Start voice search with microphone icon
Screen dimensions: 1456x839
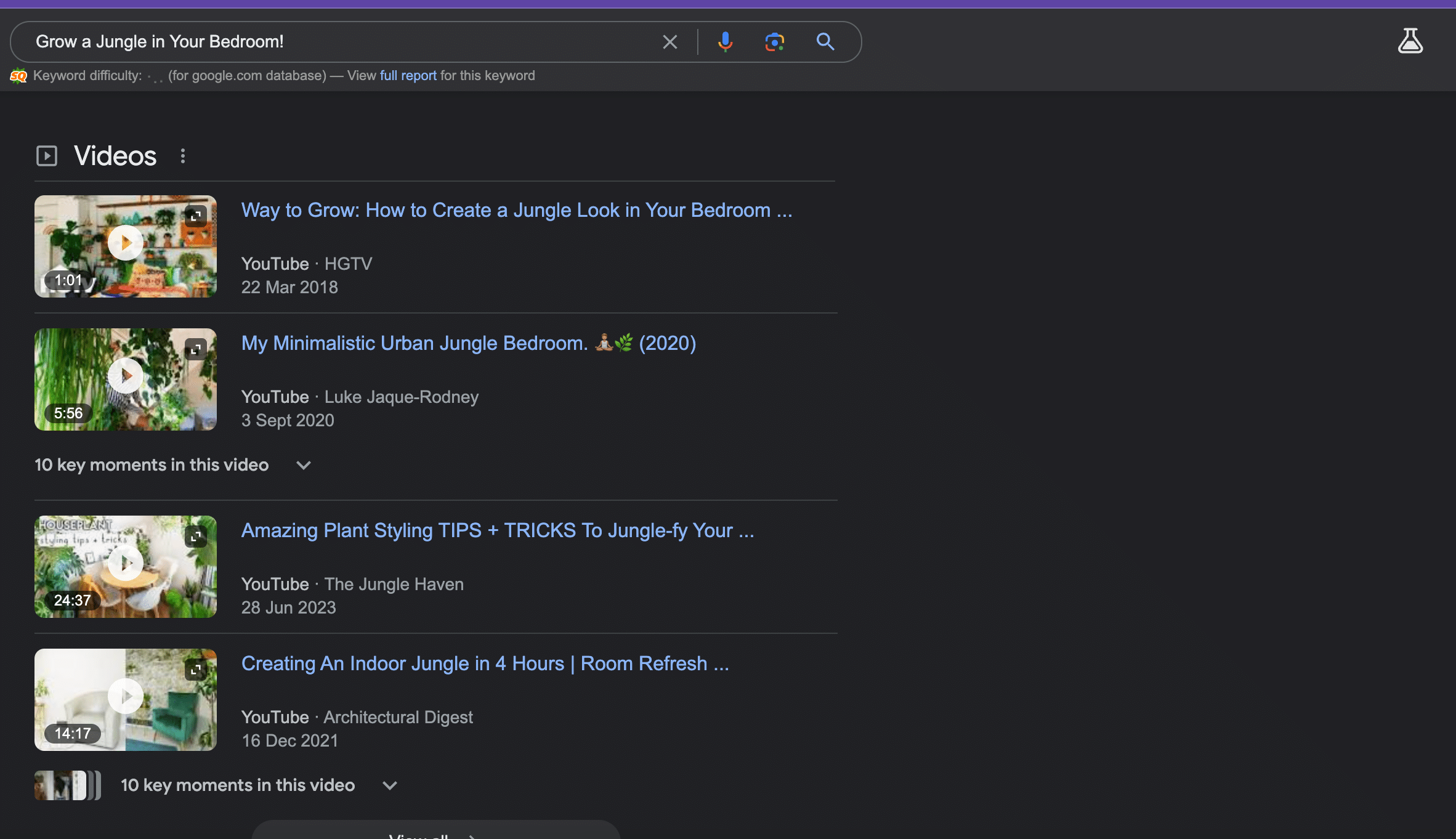pyautogui.click(x=725, y=42)
